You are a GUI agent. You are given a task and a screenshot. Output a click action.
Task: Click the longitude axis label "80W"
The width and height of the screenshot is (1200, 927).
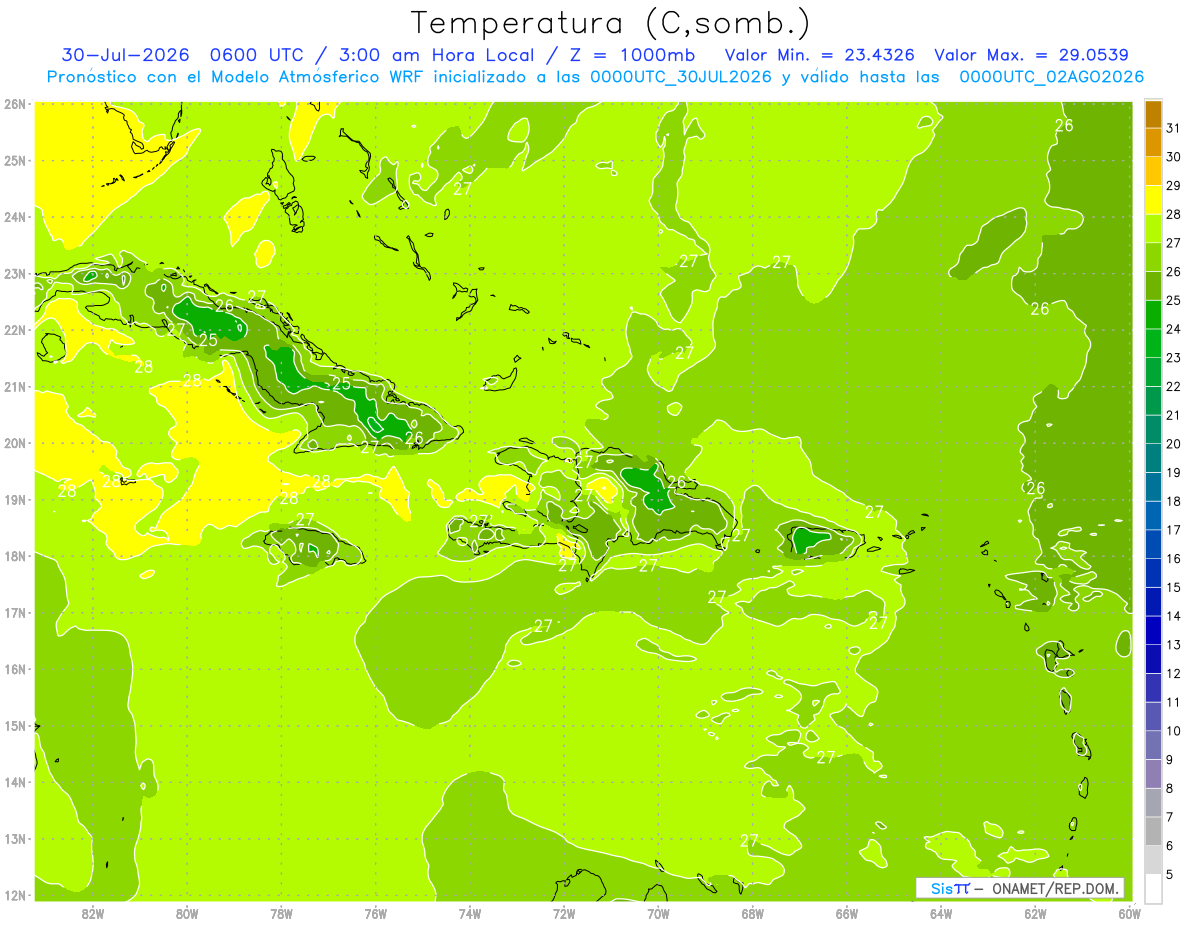pos(187,913)
